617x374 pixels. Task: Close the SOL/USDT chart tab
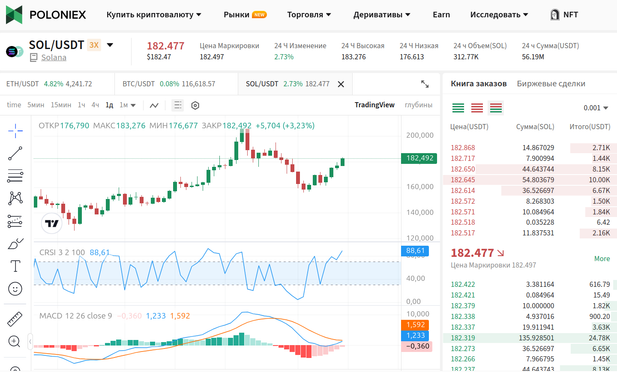point(341,84)
